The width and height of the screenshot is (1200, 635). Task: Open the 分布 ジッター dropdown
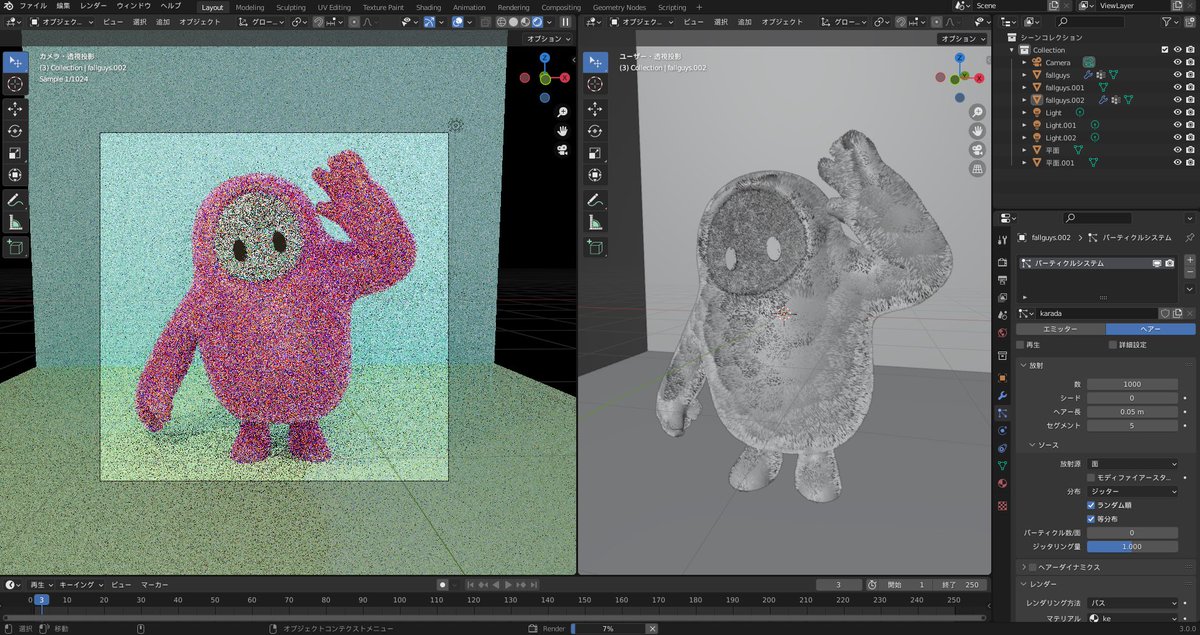point(1133,491)
